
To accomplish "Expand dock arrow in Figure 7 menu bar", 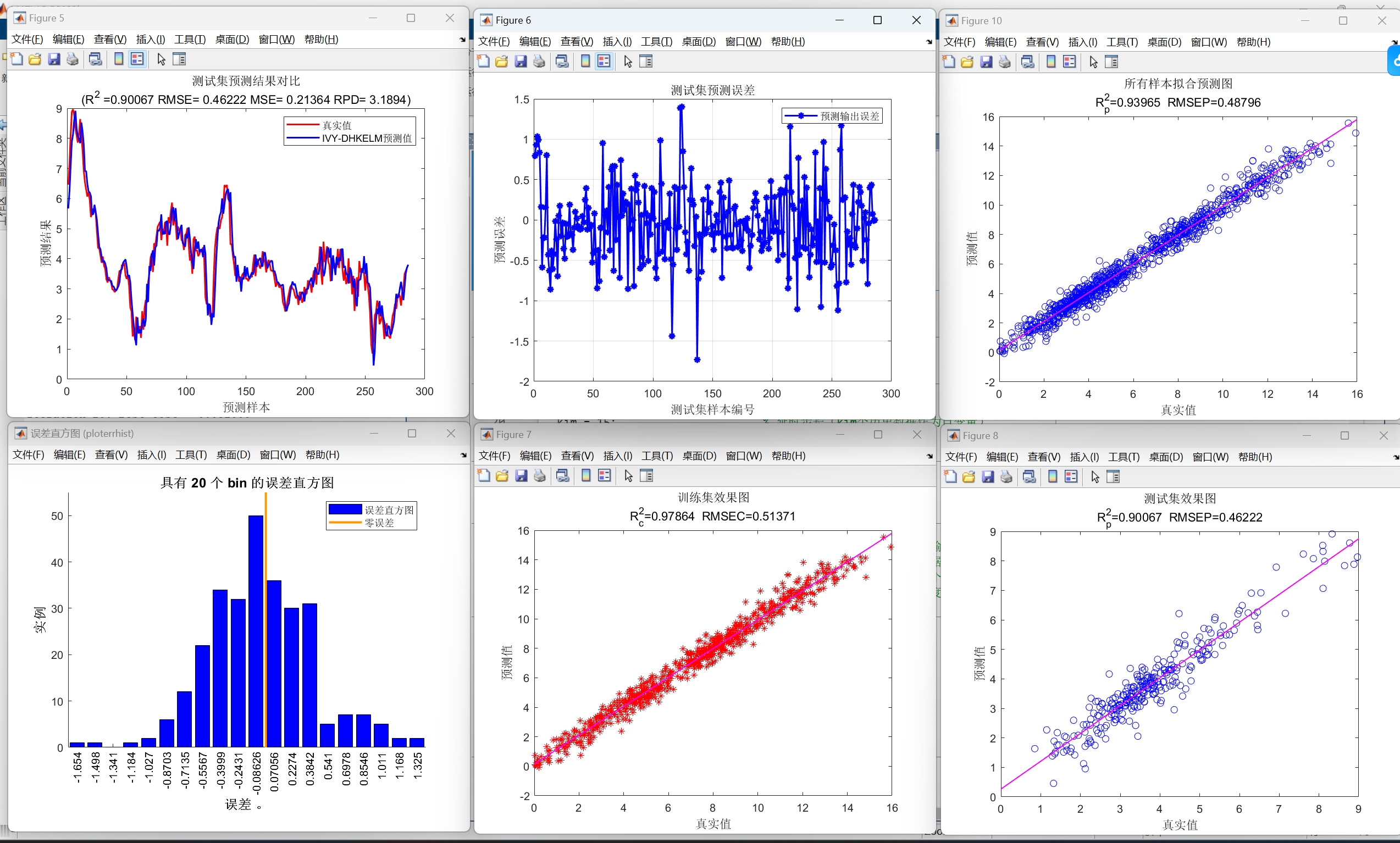I will tap(929, 456).
